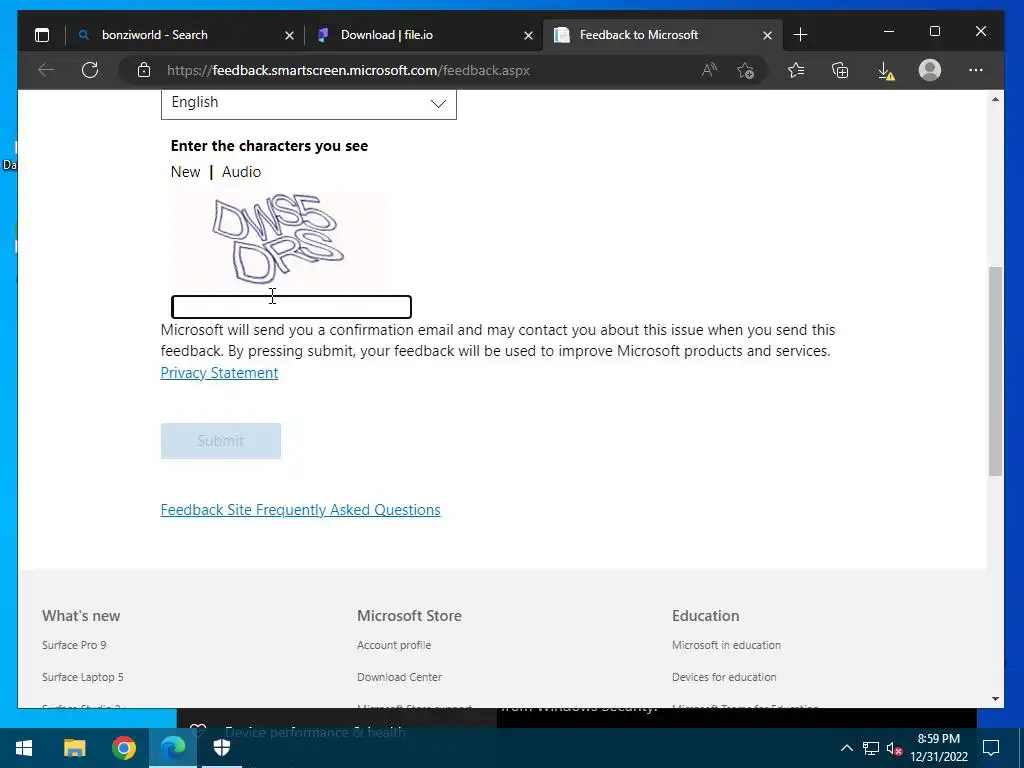Switch to bonziworld - Search tab

pyautogui.click(x=186, y=35)
